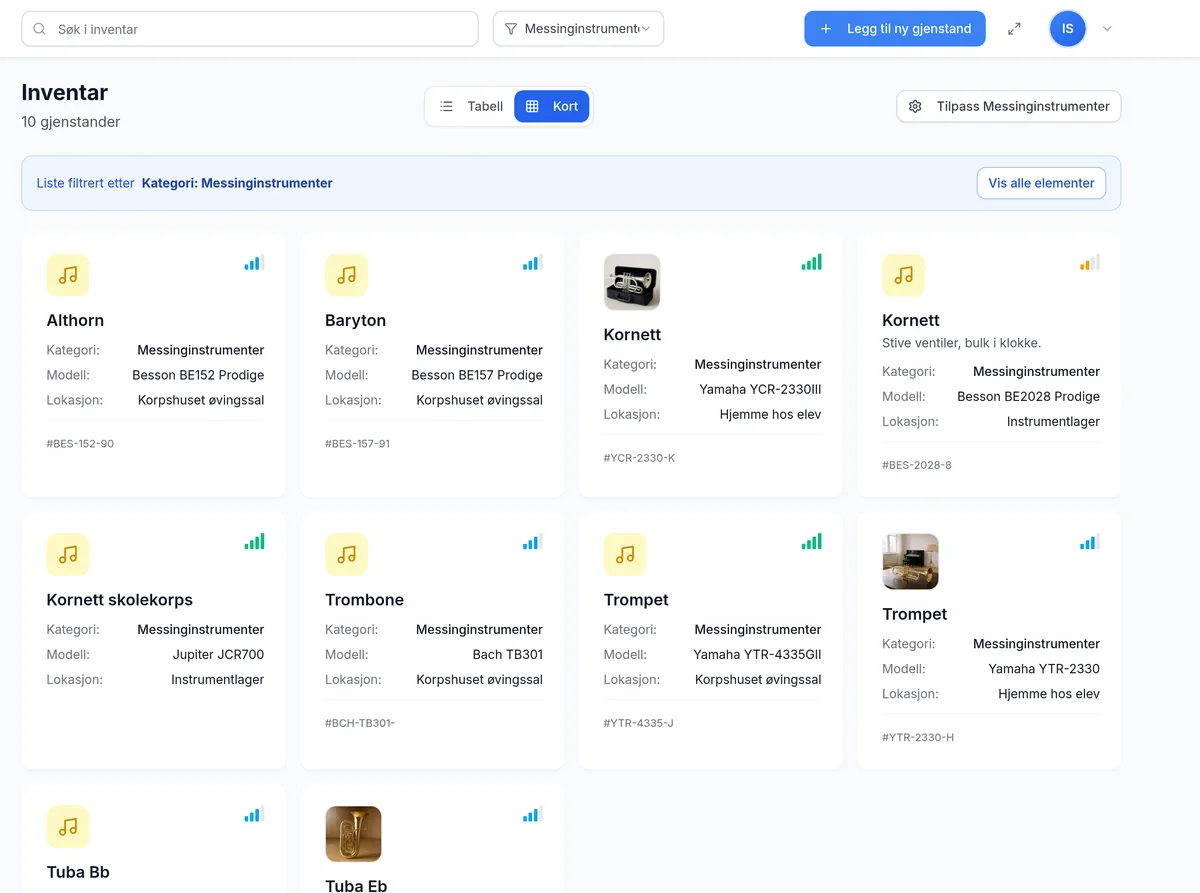Click Vis alle elementer to clear filter
Viewport: 1200px width, 893px height.
1041,183
